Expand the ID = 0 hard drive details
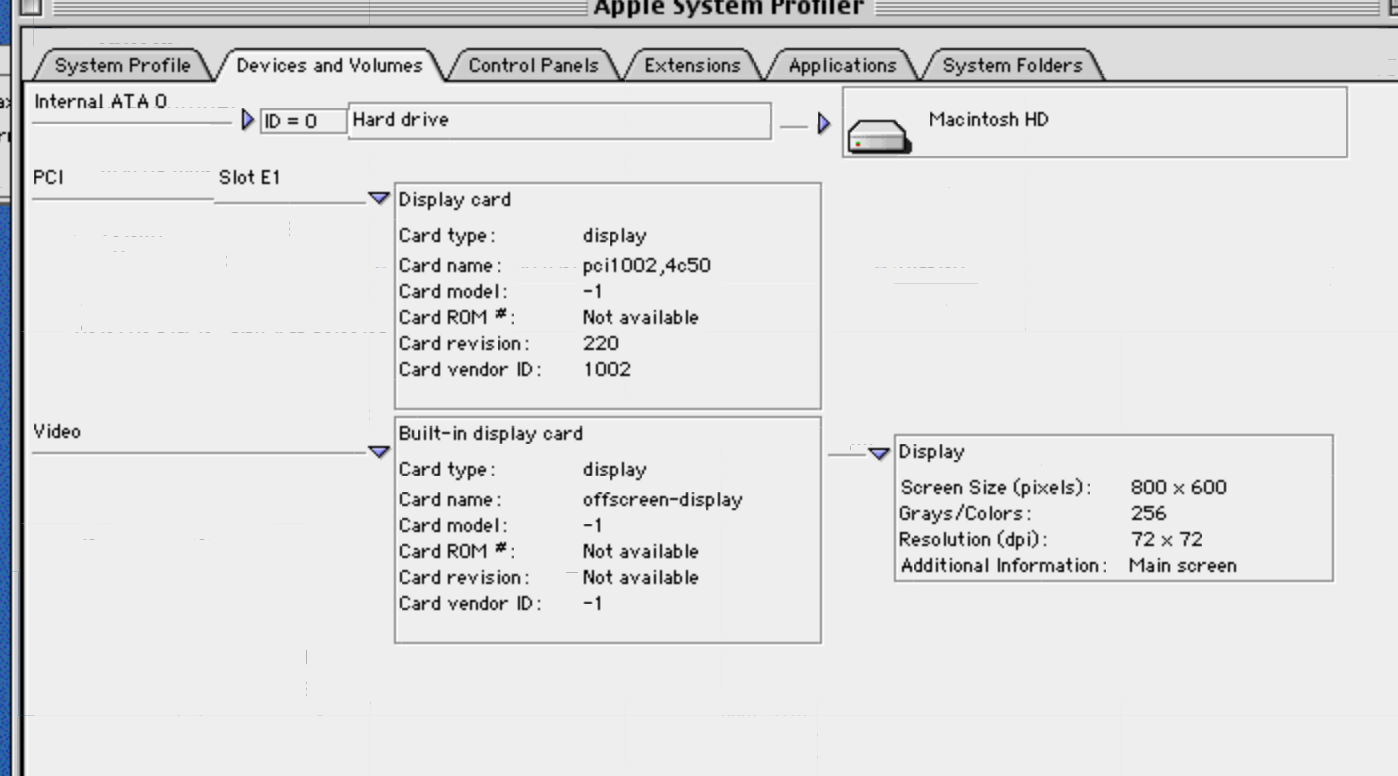 [248, 121]
